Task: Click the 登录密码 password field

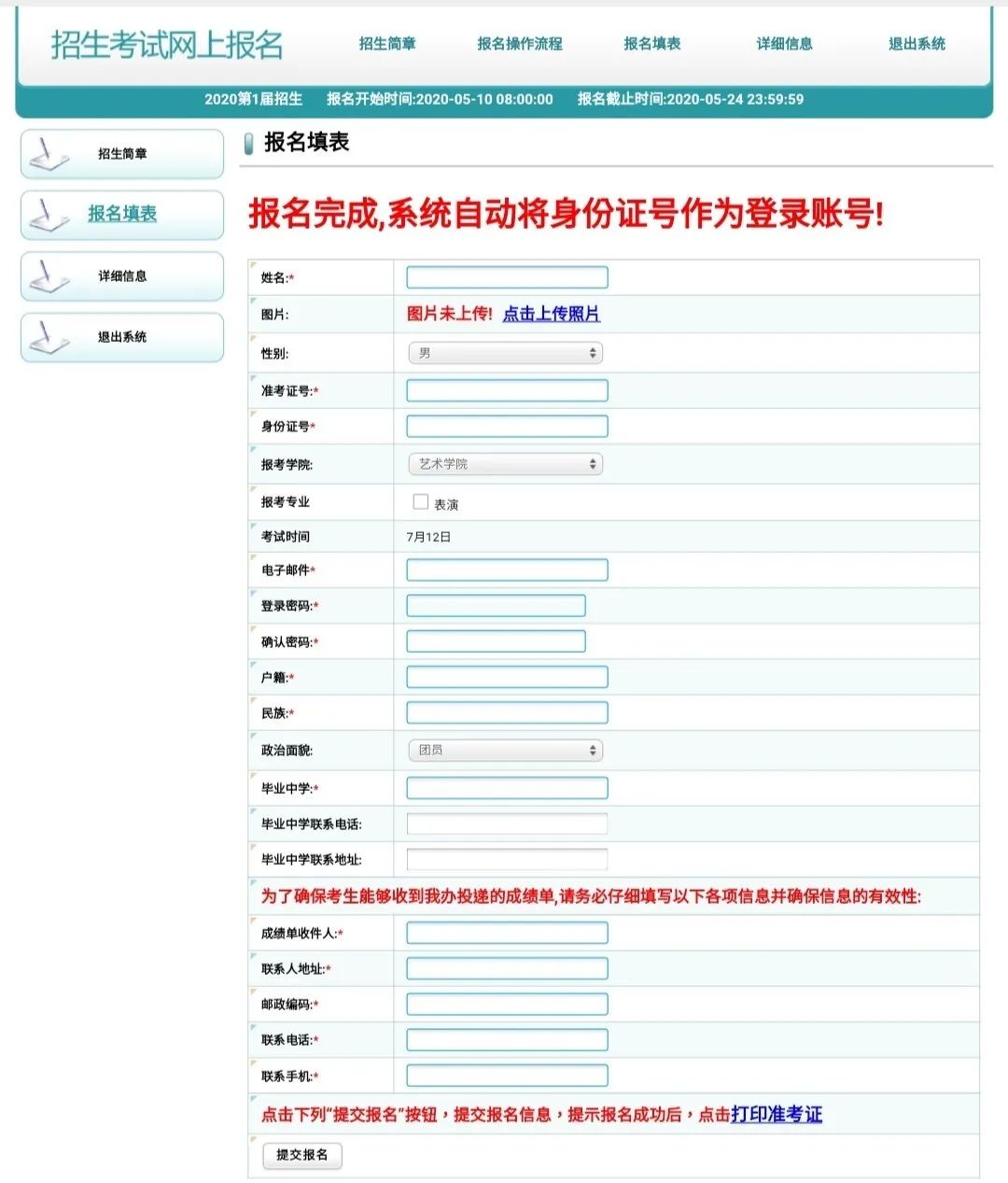Action: (496, 606)
